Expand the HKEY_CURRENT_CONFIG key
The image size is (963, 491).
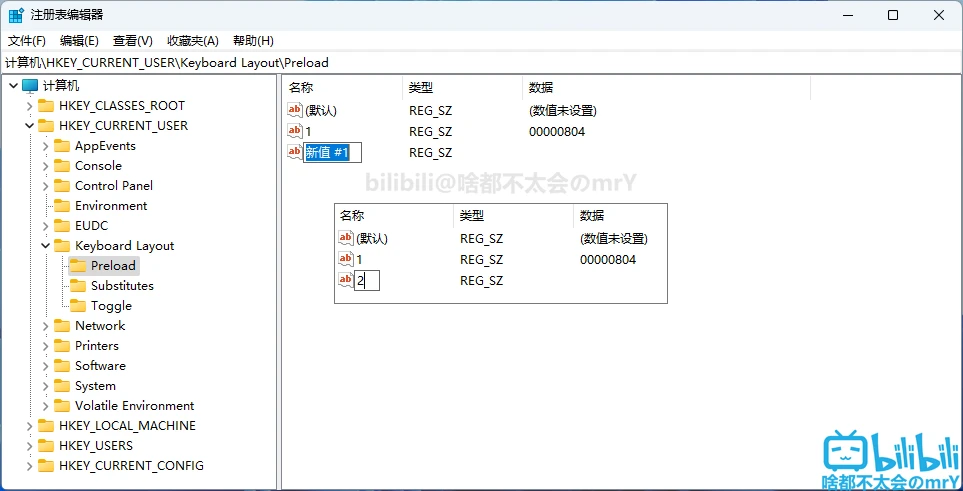pos(29,466)
